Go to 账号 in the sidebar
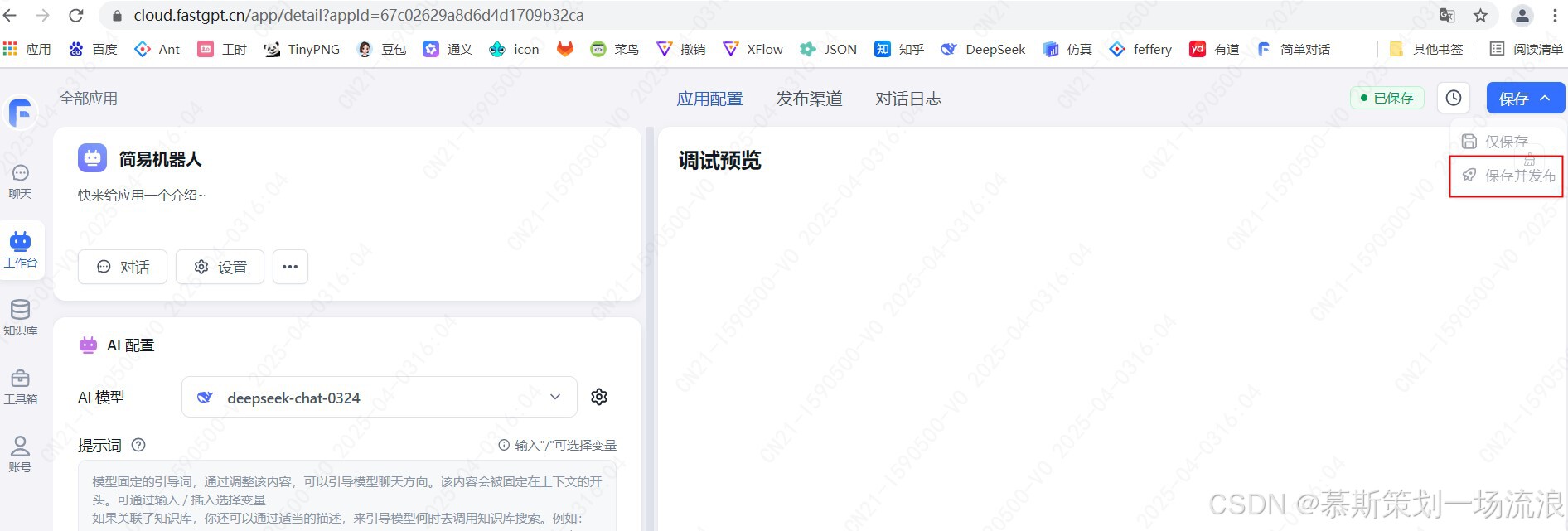 (x=21, y=455)
